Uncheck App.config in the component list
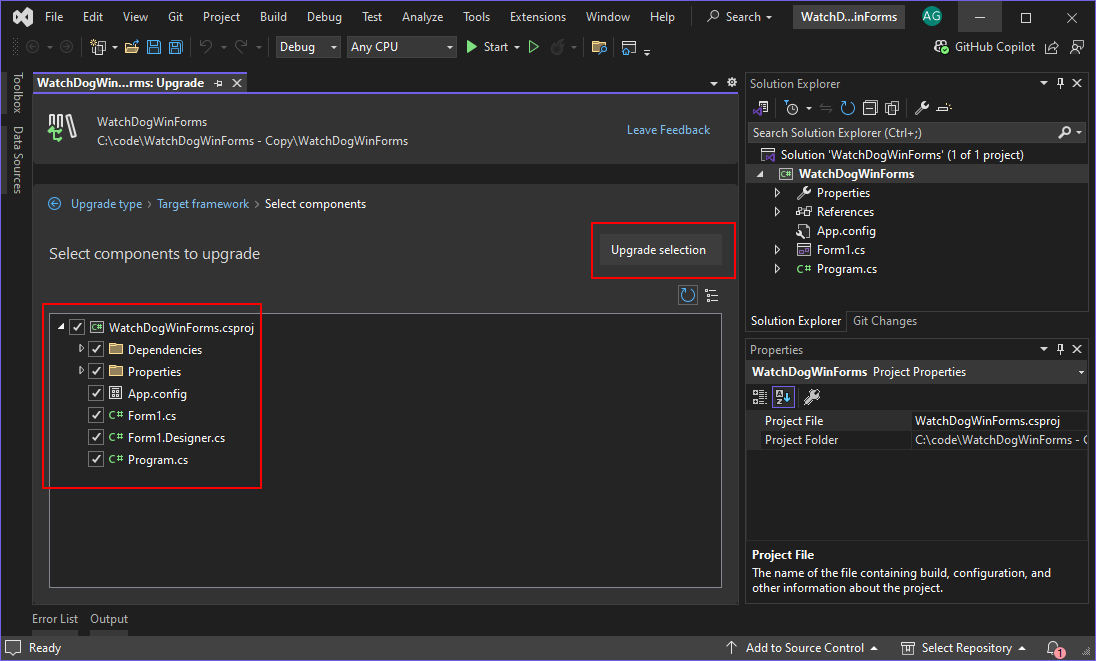Image resolution: width=1096 pixels, height=661 pixels. click(x=95, y=393)
